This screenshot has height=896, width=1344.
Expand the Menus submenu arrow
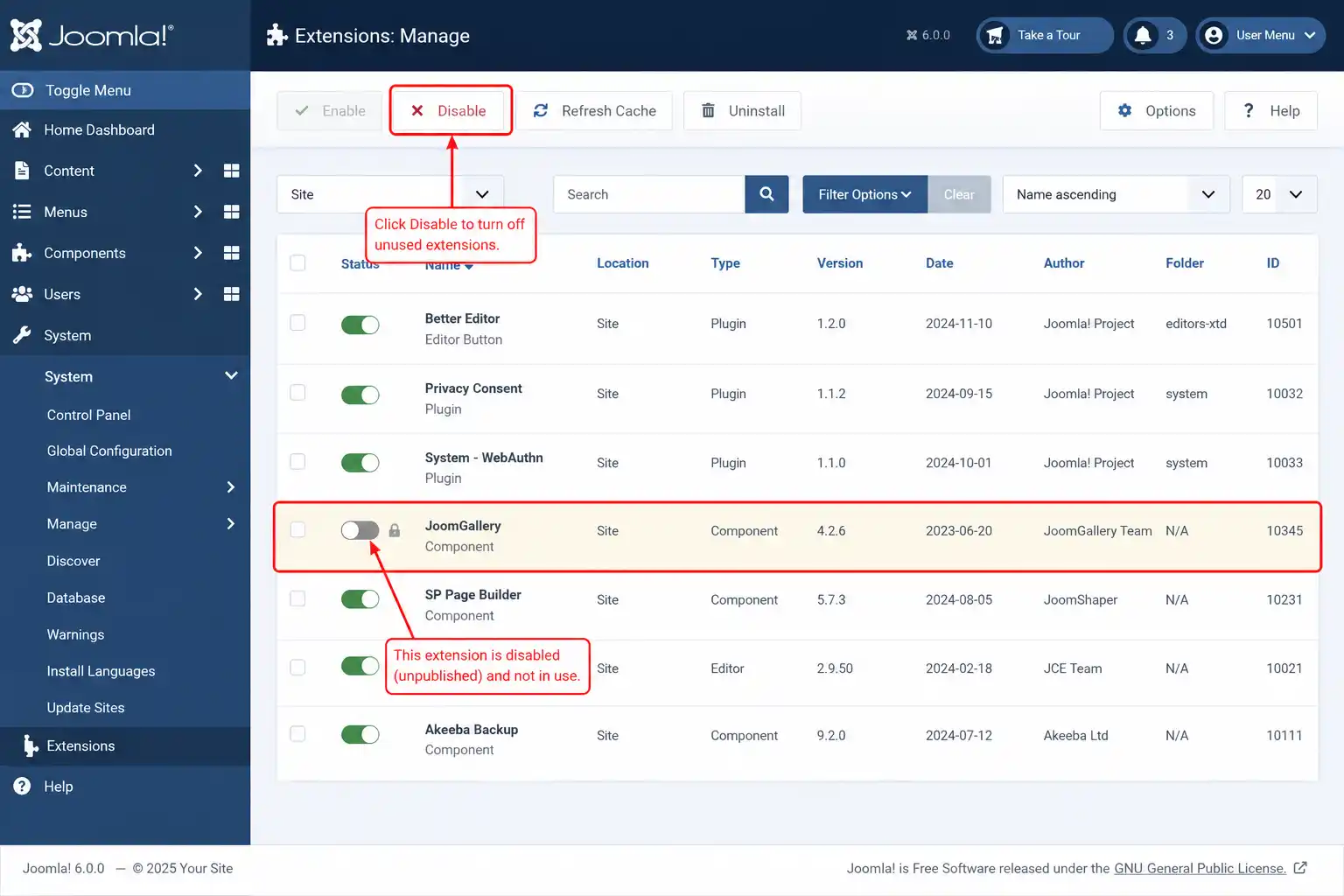click(x=198, y=212)
